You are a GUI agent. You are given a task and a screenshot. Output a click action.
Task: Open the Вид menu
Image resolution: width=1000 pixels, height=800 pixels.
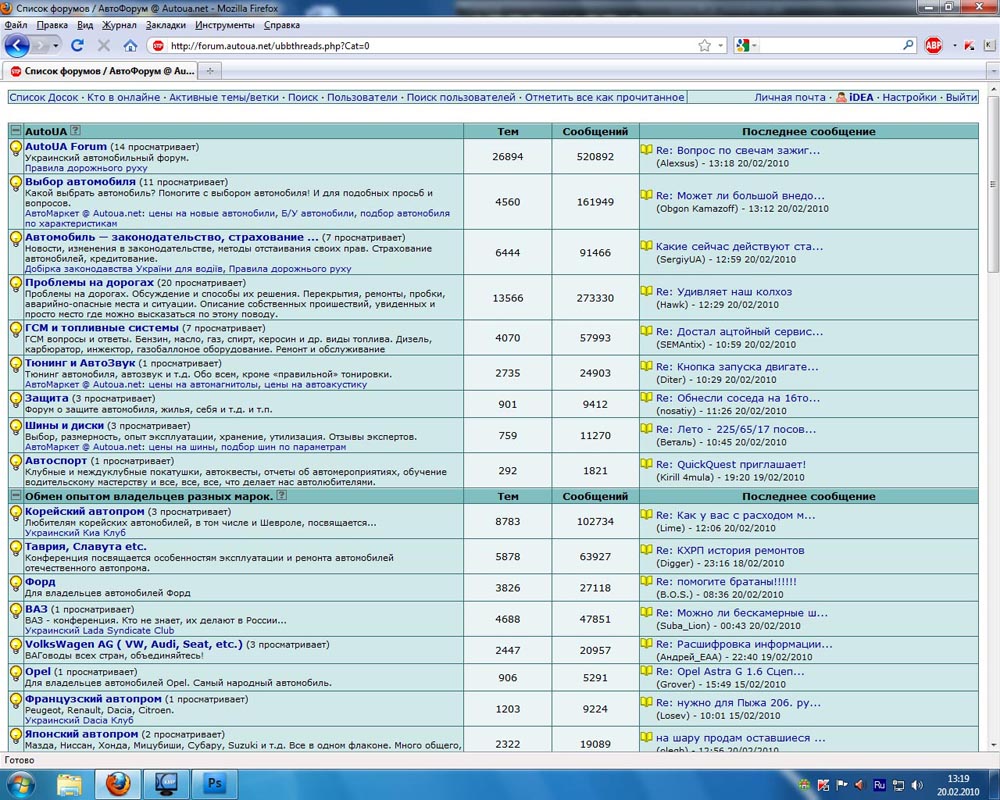point(85,25)
